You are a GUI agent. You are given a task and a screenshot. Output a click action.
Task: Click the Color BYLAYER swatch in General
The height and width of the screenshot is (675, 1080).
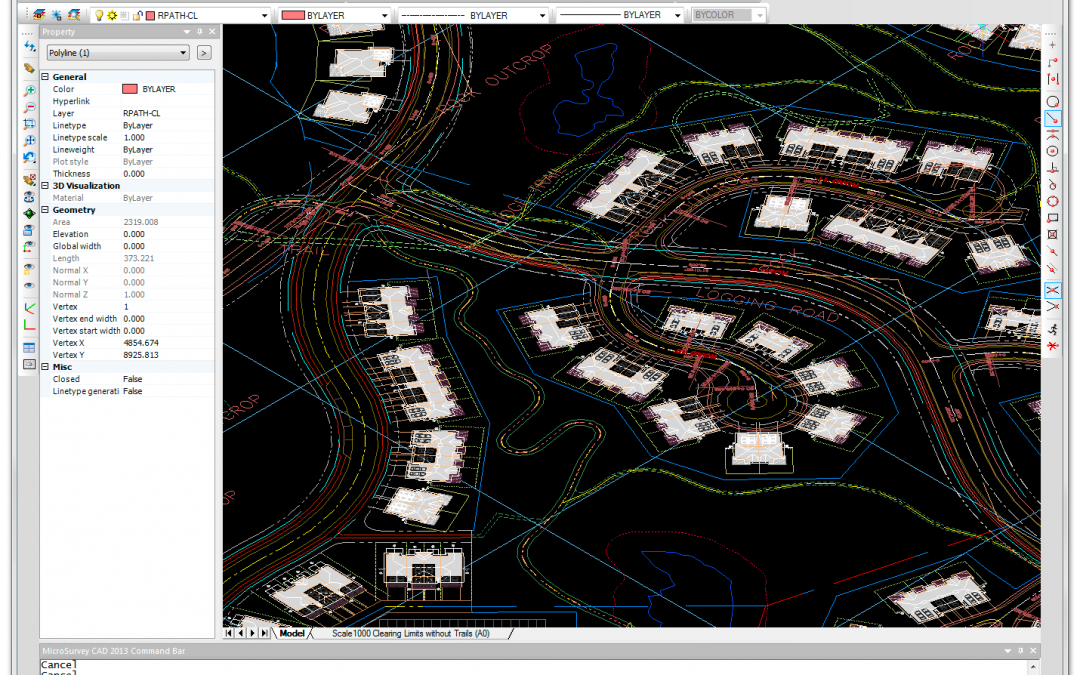coord(130,89)
